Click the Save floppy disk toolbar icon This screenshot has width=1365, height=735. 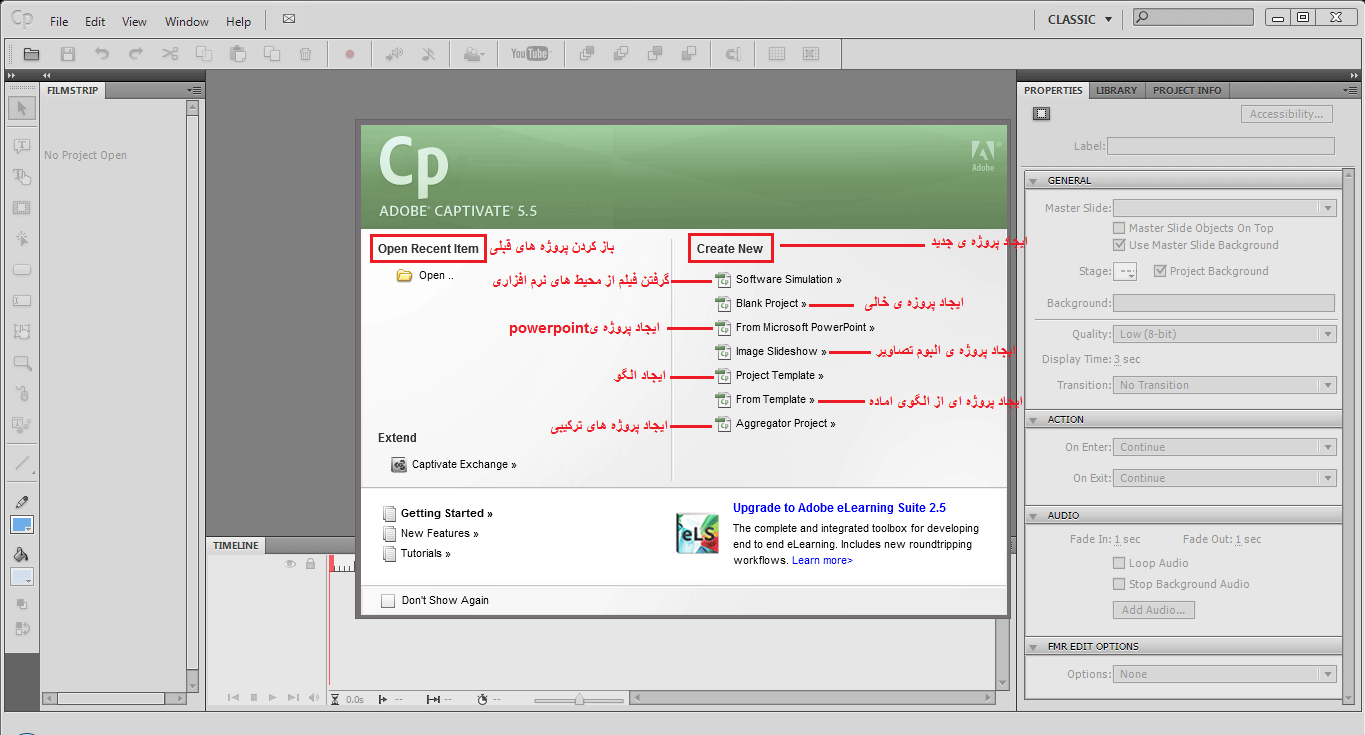pyautogui.click(x=68, y=54)
